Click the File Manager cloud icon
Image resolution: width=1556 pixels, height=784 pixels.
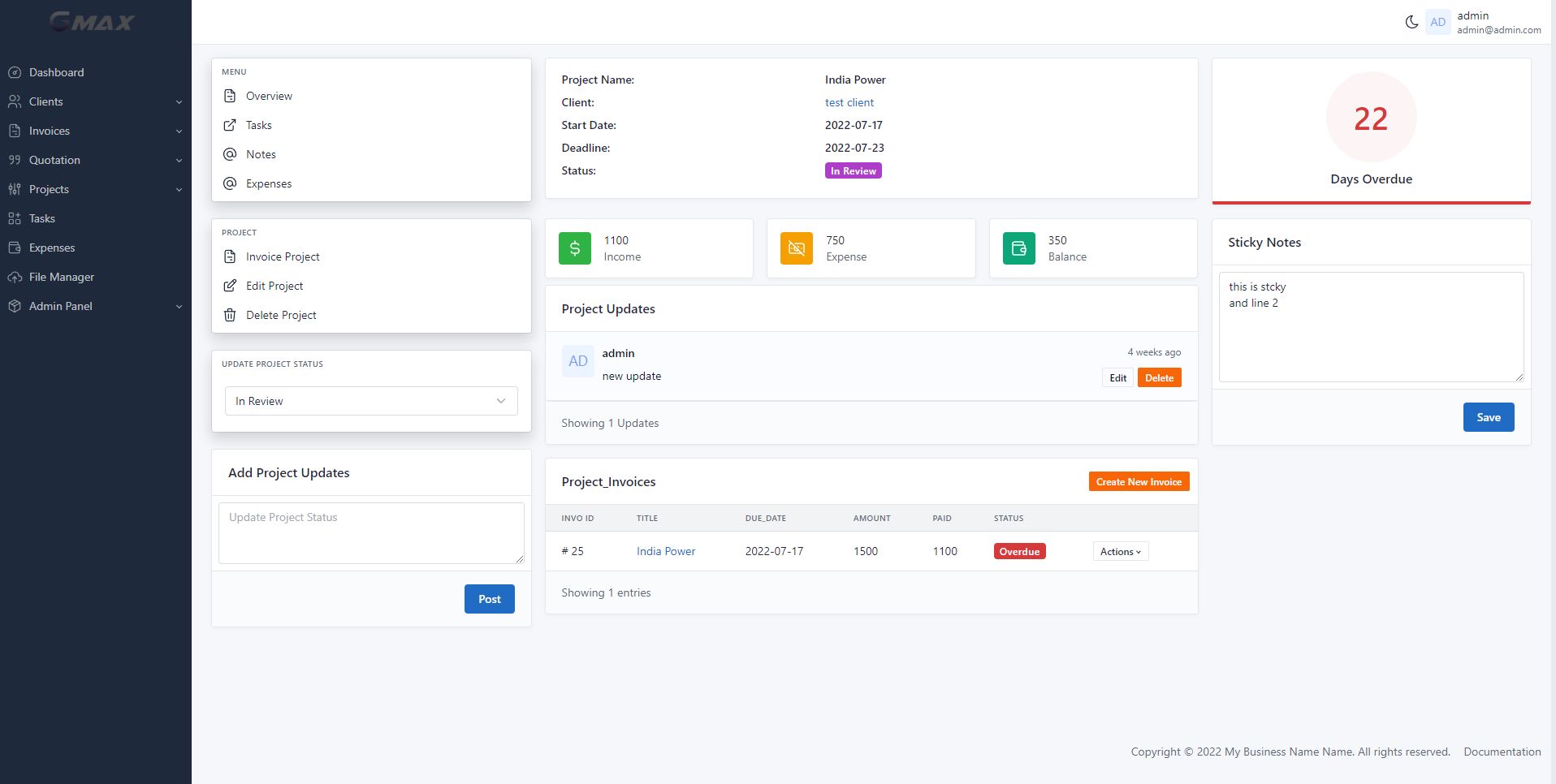click(x=15, y=277)
